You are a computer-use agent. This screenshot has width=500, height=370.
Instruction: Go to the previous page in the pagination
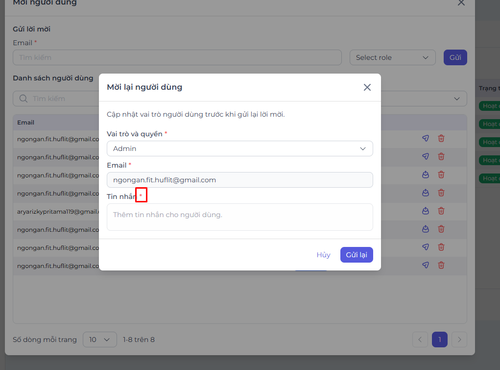click(420, 340)
